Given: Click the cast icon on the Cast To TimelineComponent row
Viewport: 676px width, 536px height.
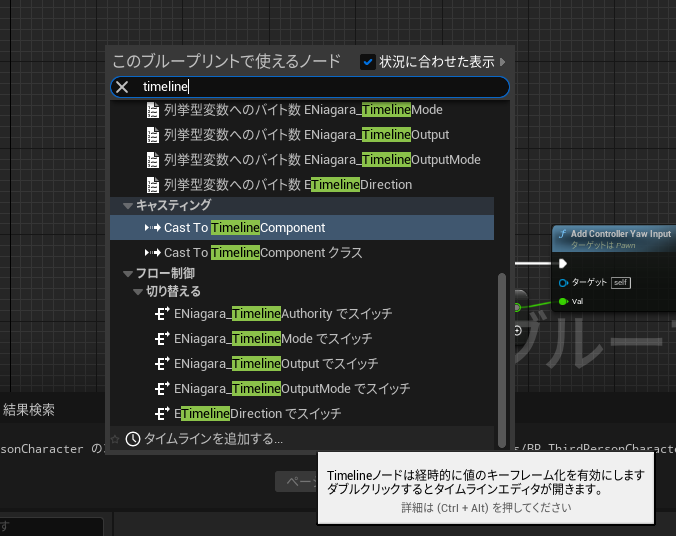Looking at the screenshot, I should click(x=153, y=228).
